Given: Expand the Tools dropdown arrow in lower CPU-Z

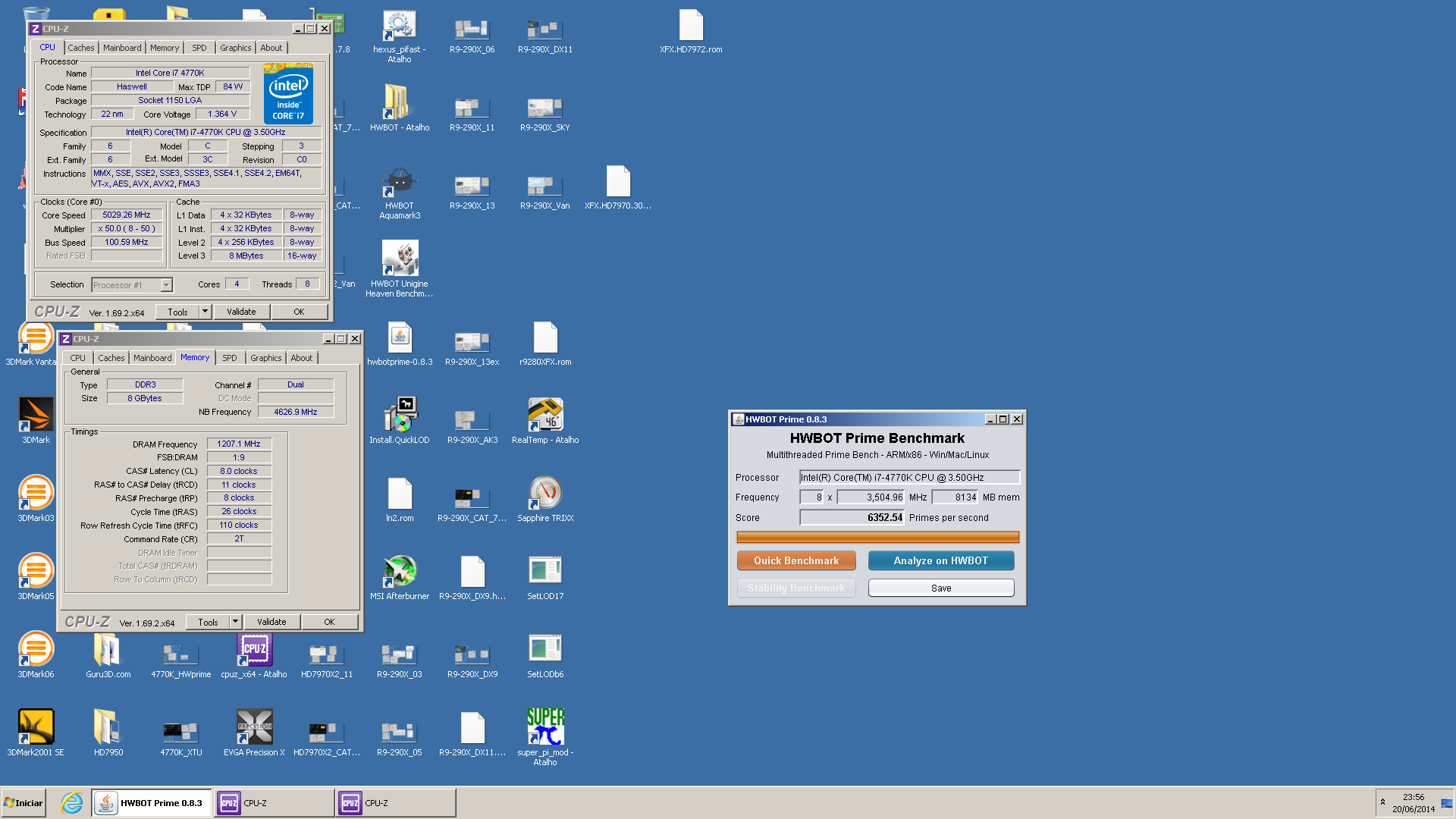Looking at the screenshot, I should pos(235,622).
